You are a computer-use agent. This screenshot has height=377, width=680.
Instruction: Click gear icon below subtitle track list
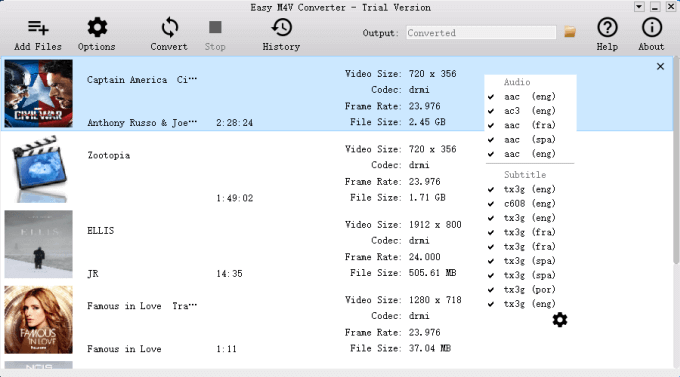pos(560,320)
